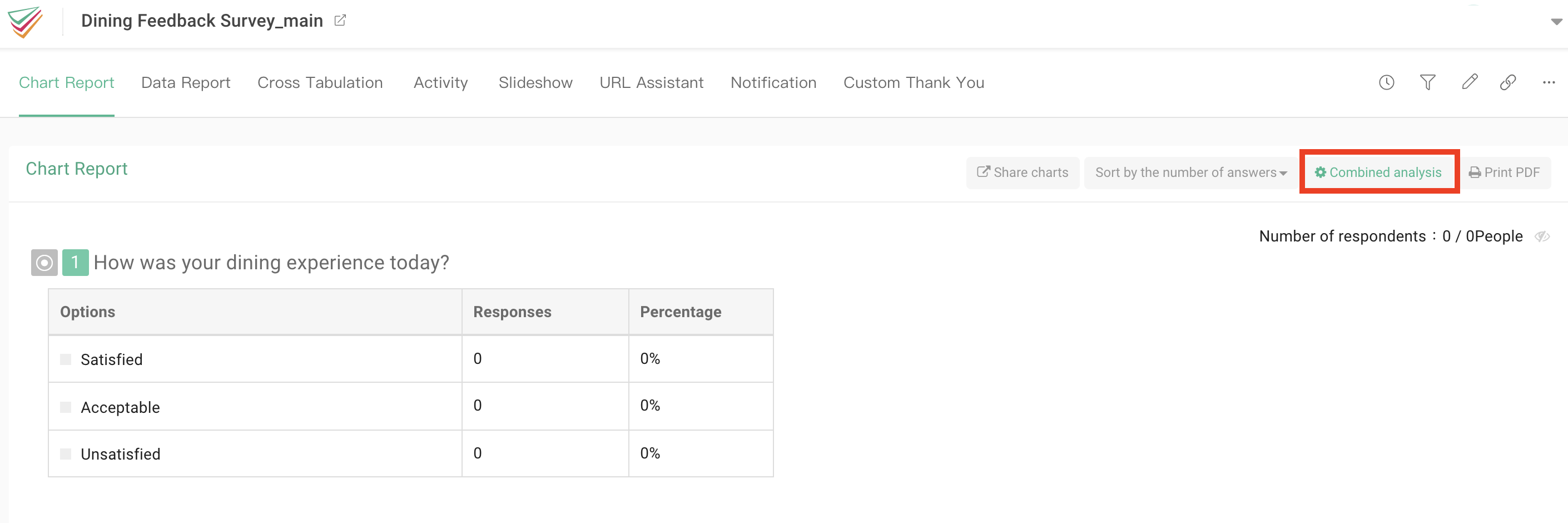Viewport: 1568px width, 523px height.
Task: Select the edit pencil icon
Action: coord(1470,82)
